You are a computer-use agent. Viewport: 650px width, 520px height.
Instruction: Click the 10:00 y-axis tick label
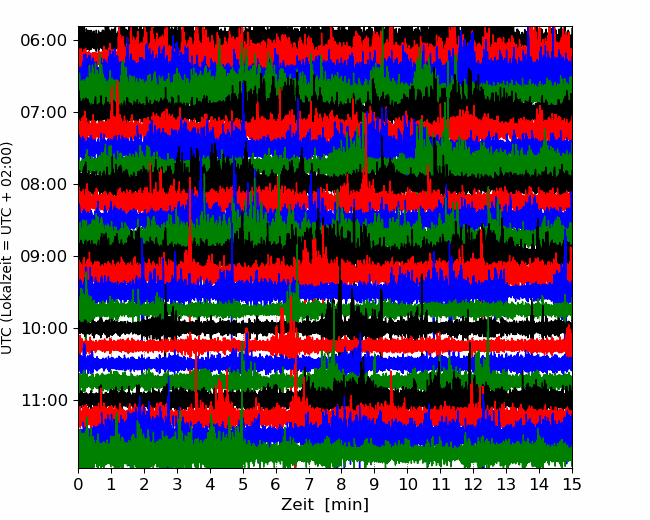tap(44, 328)
